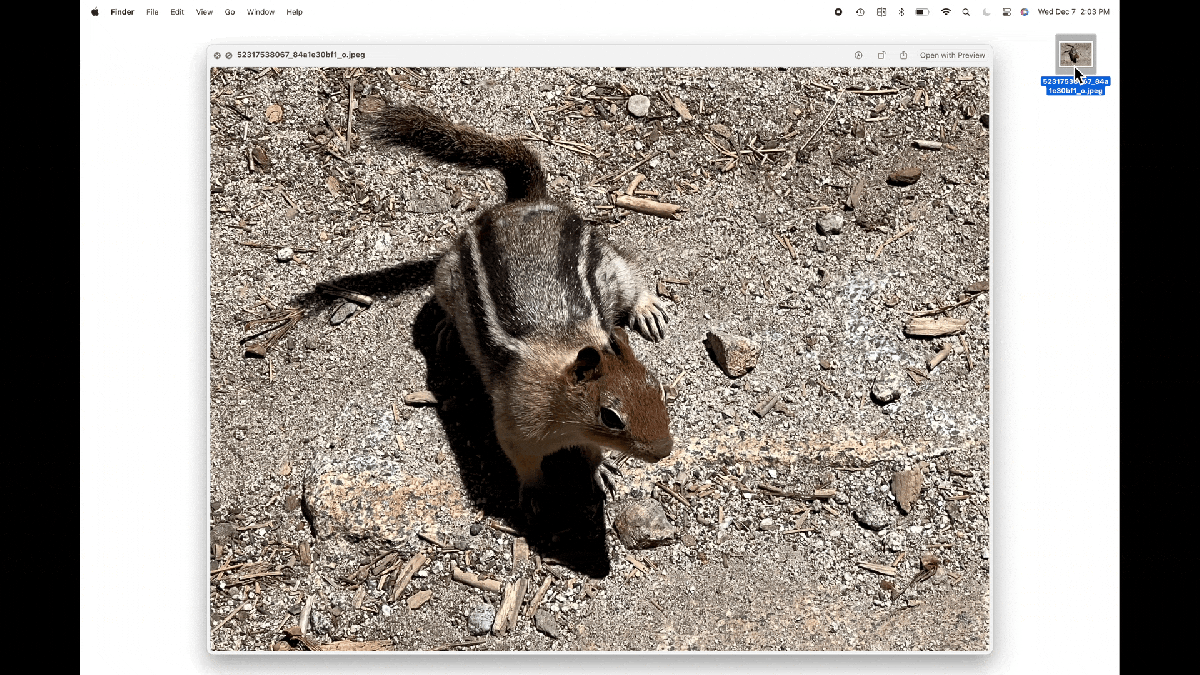Open the Wi-Fi status menu
Viewport: 1200px width, 675px height.
tap(946, 12)
